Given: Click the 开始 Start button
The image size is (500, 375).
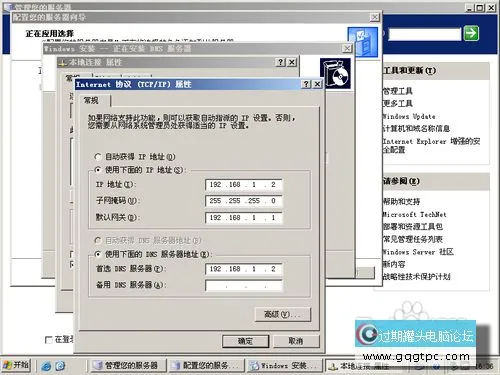Looking at the screenshot, I should click(16, 365).
